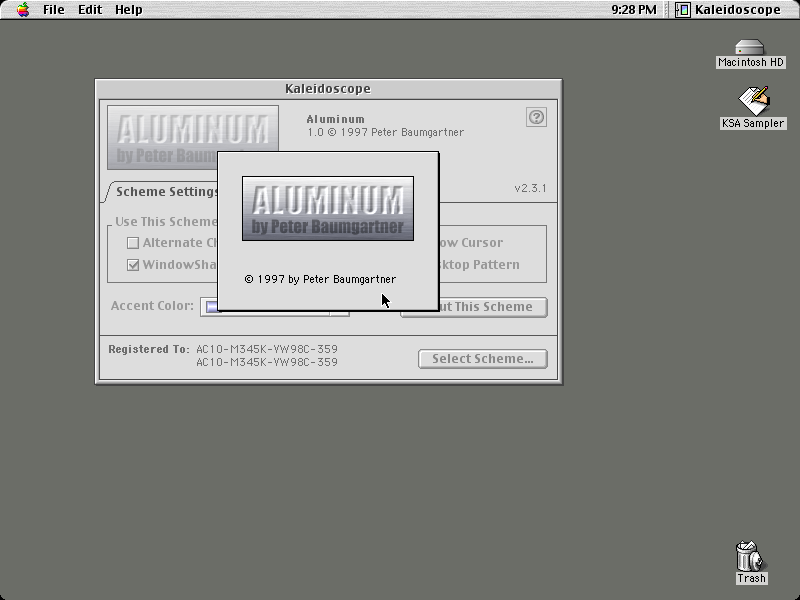Screen dimensions: 800x600
Task: Switch to the Scheme Settings tab
Action: tap(166, 192)
